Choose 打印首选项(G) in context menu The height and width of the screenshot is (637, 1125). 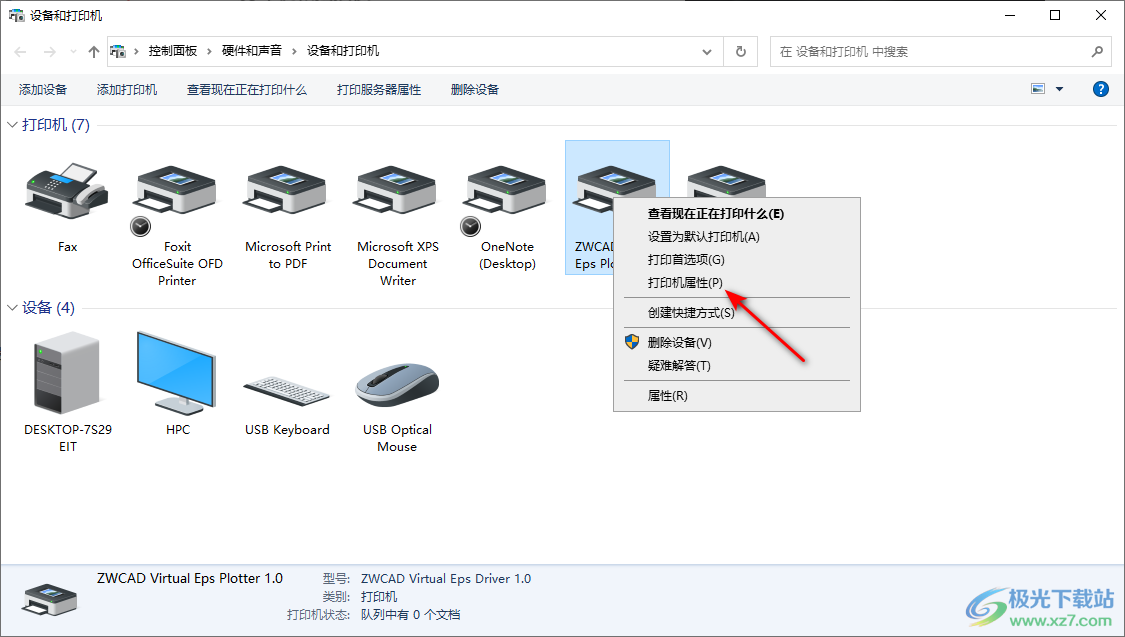[x=737, y=260]
